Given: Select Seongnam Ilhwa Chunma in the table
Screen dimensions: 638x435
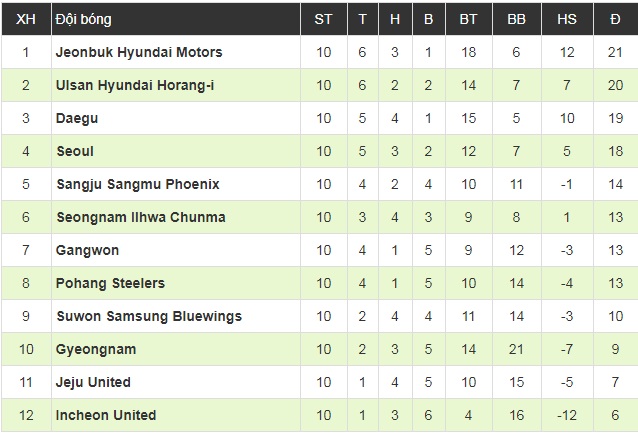Looking at the screenshot, I should tap(140, 217).
